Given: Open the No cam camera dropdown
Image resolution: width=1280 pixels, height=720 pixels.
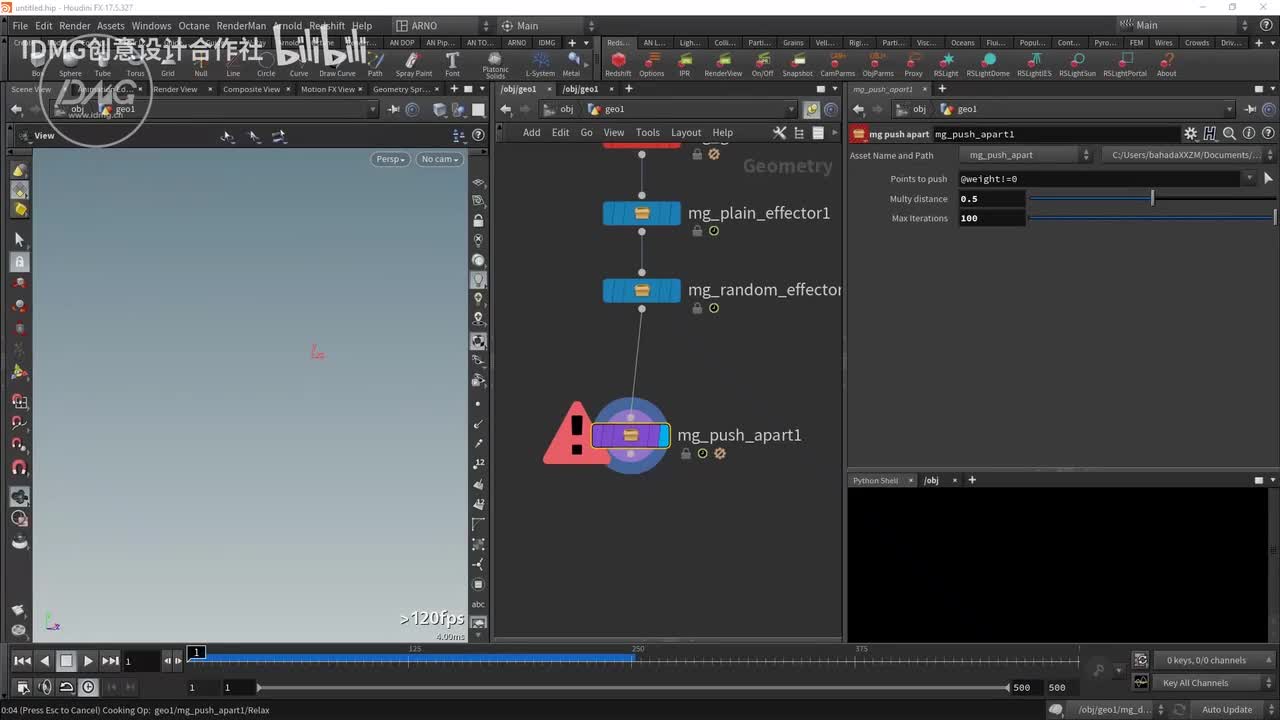Looking at the screenshot, I should 439,159.
